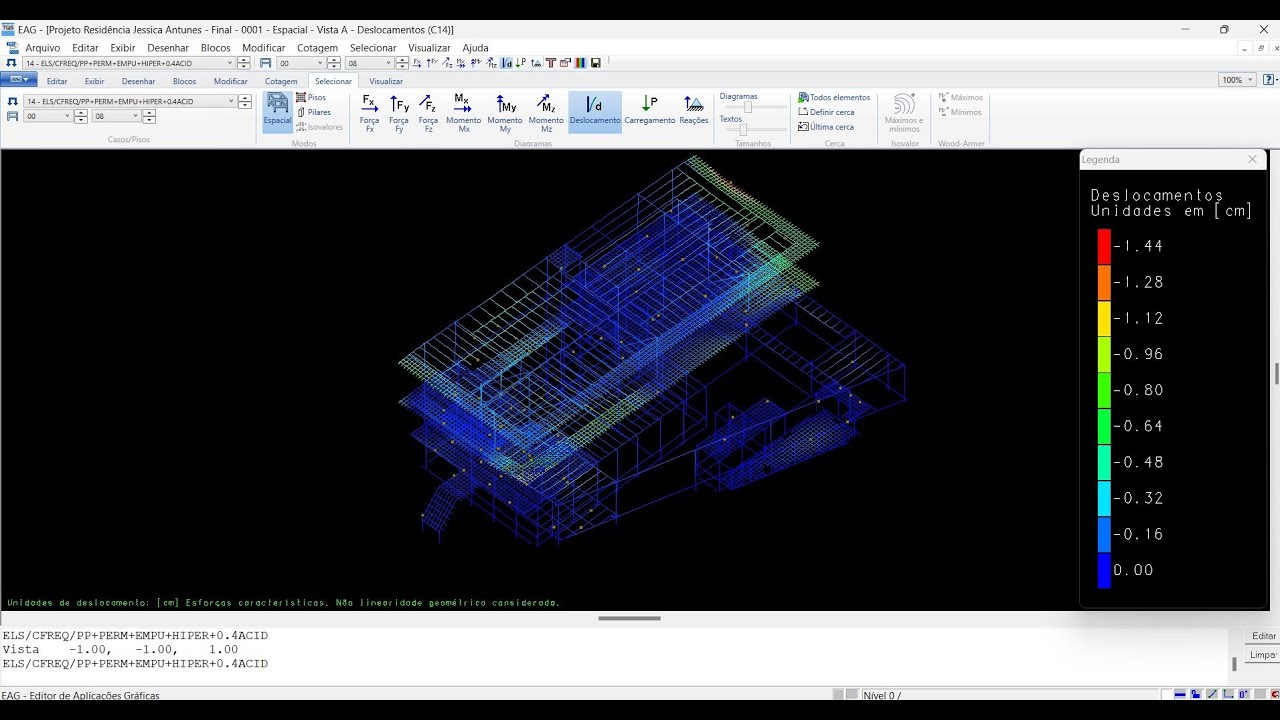The height and width of the screenshot is (720, 1280).
Task: Click the horizontal splitter grip below the viewport
Action: pos(630,618)
